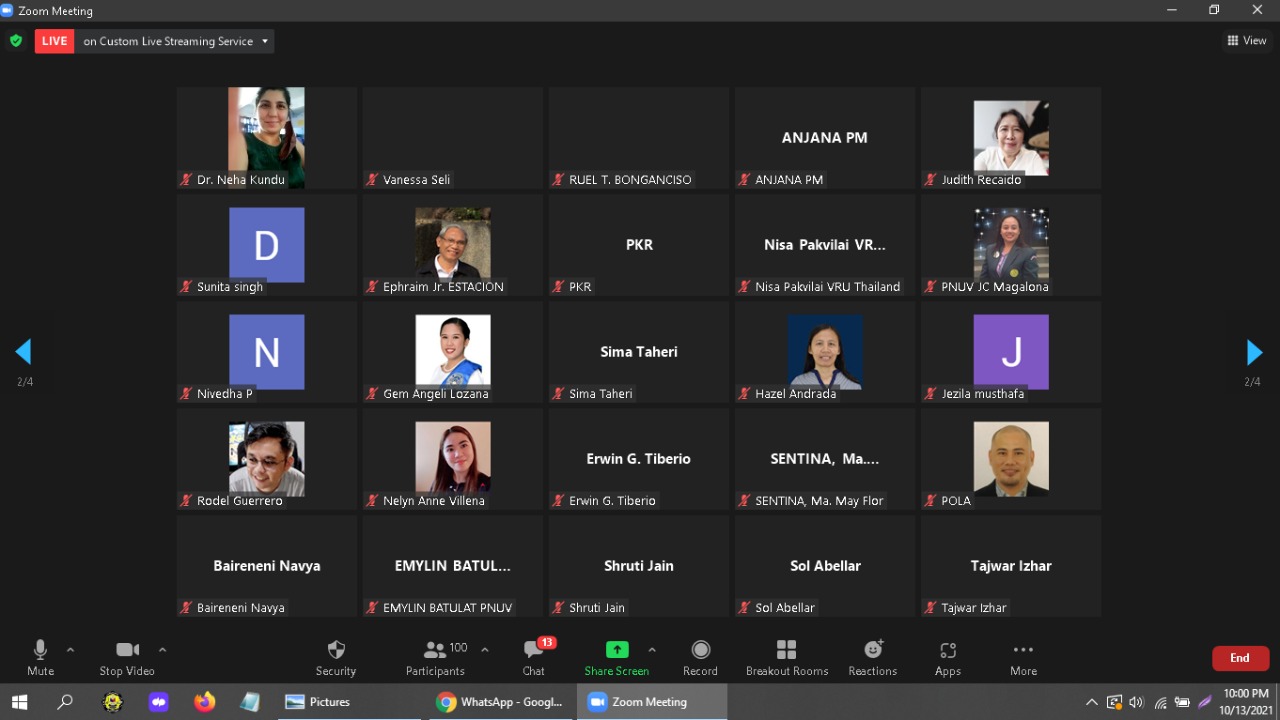The image size is (1280, 720).
Task: Select Nelyn Anne Villena photo tile
Action: coord(453,458)
